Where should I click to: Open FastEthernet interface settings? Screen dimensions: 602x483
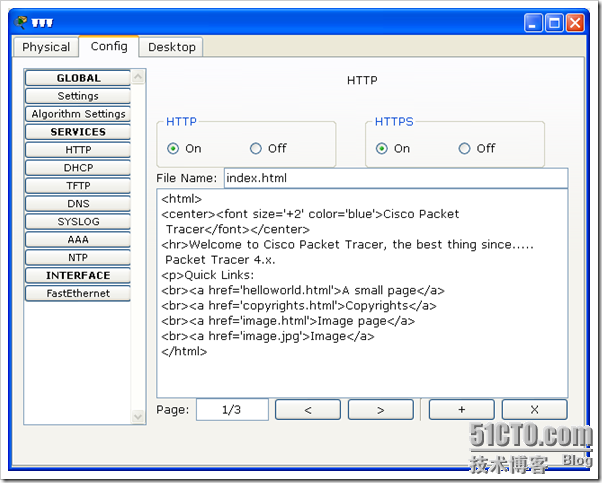pyautogui.click(x=78, y=293)
